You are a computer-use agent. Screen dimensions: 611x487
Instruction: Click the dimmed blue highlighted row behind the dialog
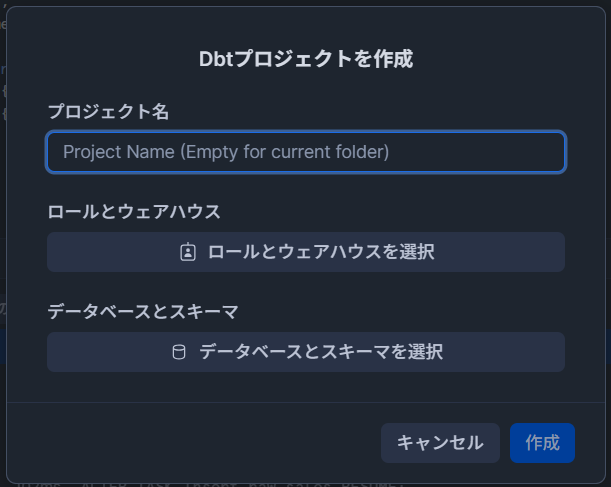pyautogui.click(x=608, y=346)
